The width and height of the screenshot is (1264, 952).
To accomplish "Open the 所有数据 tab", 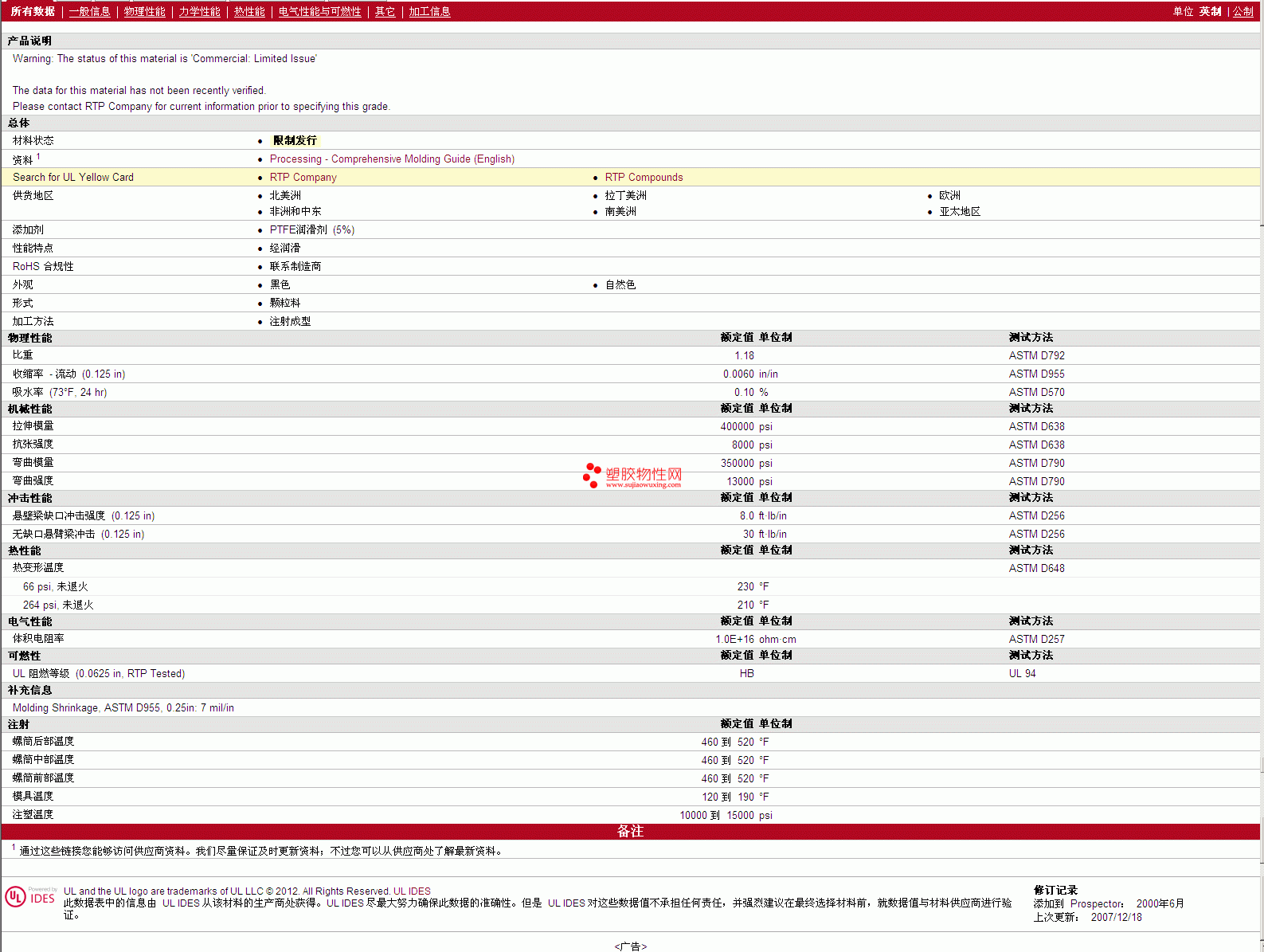I will pyautogui.click(x=33, y=11).
